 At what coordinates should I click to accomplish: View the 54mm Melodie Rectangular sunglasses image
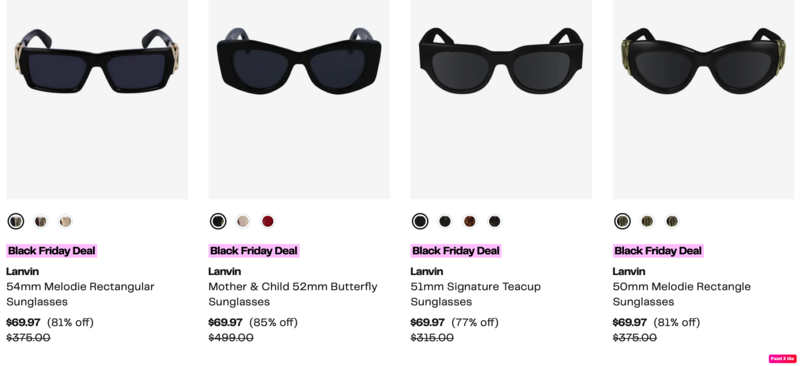[x=97, y=100]
